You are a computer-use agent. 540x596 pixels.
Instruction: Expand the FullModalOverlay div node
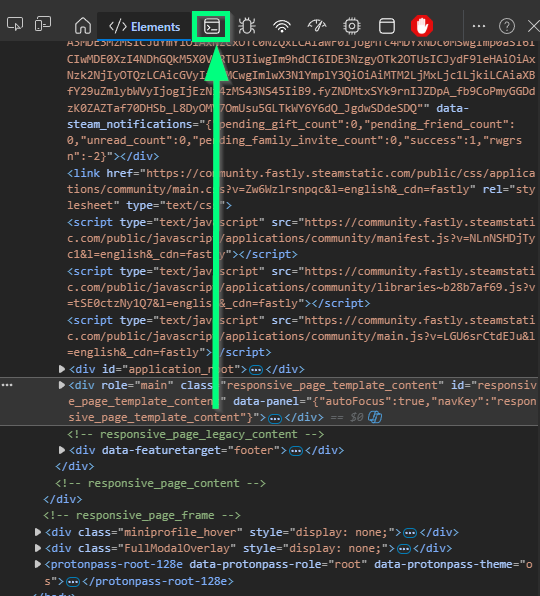[x=37, y=548]
